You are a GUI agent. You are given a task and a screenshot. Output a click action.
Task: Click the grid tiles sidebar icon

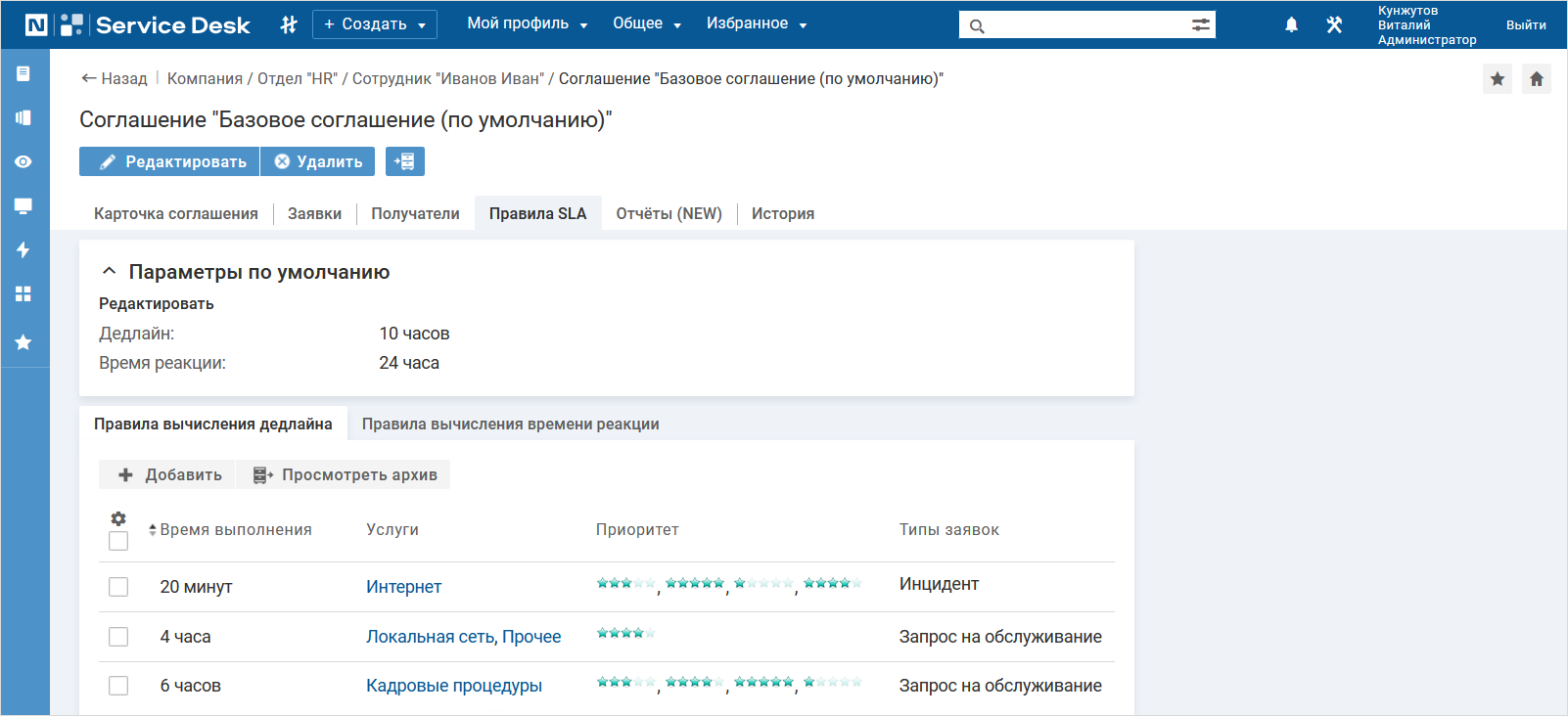pos(23,293)
